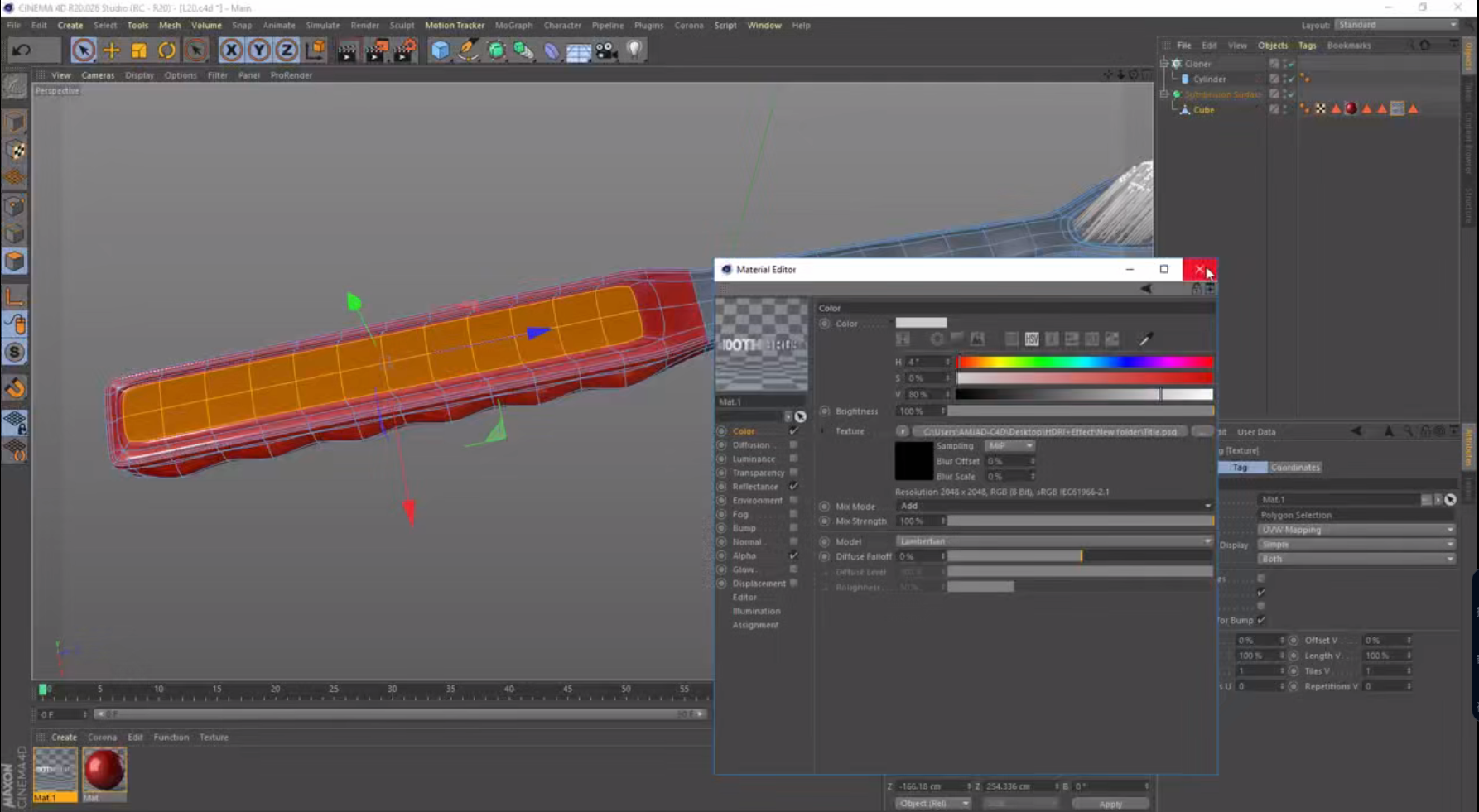
Task: Switch to the Coordinates tab
Action: tap(1294, 467)
